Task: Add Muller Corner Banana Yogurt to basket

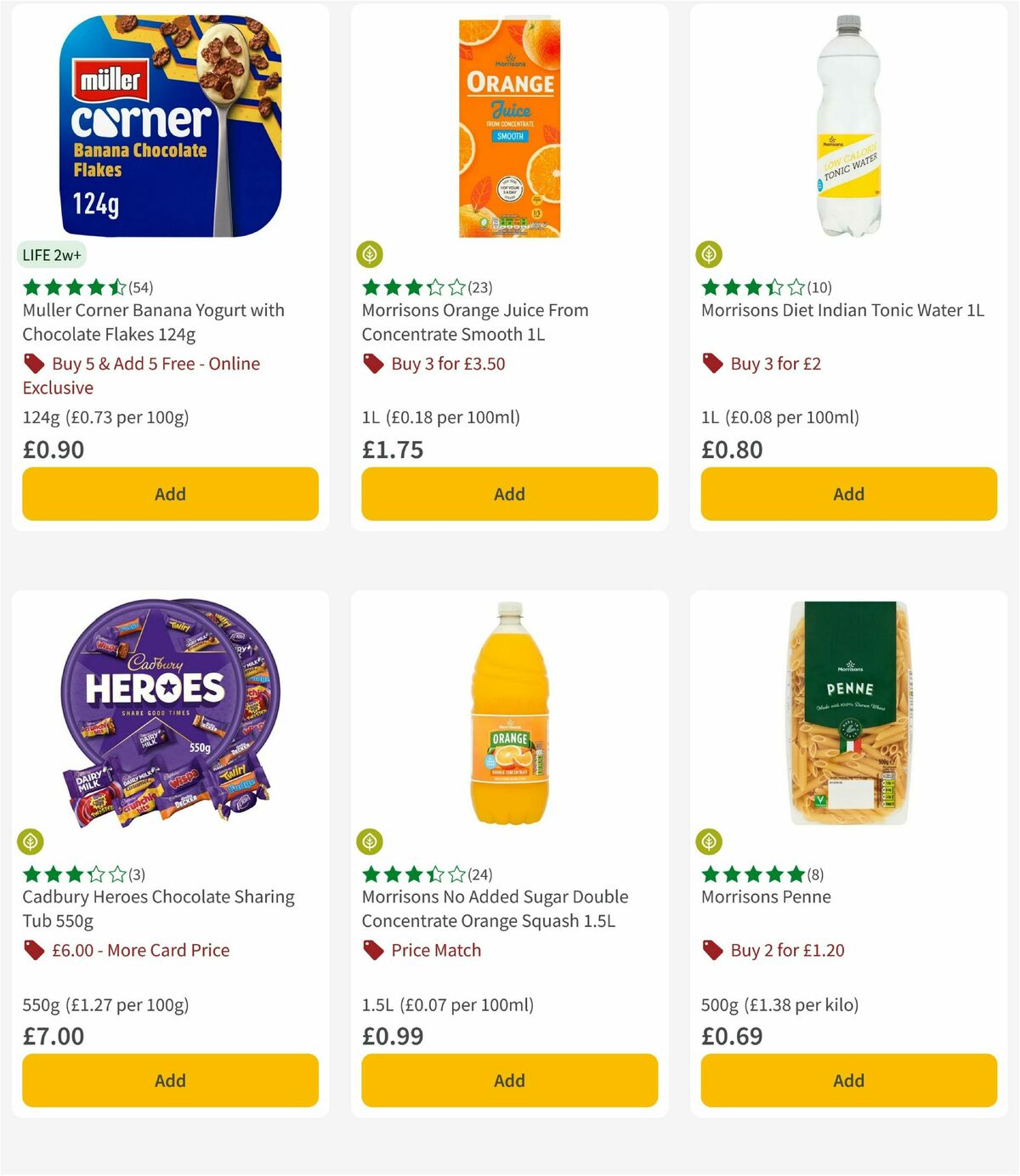Action: 170,494
